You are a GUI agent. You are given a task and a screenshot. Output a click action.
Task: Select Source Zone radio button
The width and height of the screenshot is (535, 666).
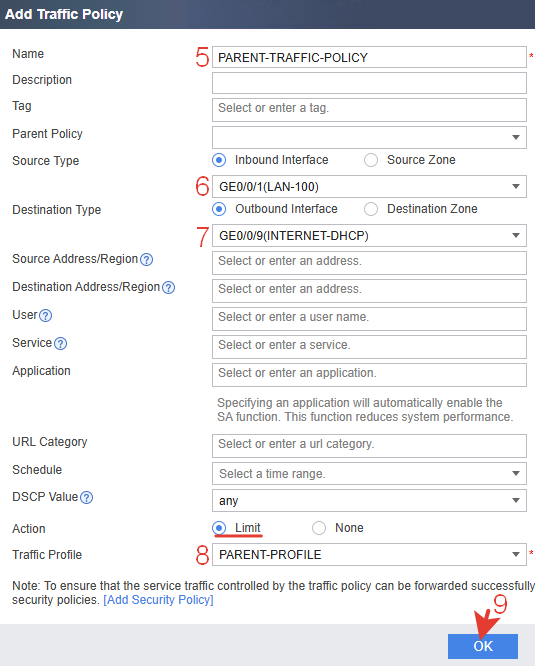pyautogui.click(x=371, y=160)
